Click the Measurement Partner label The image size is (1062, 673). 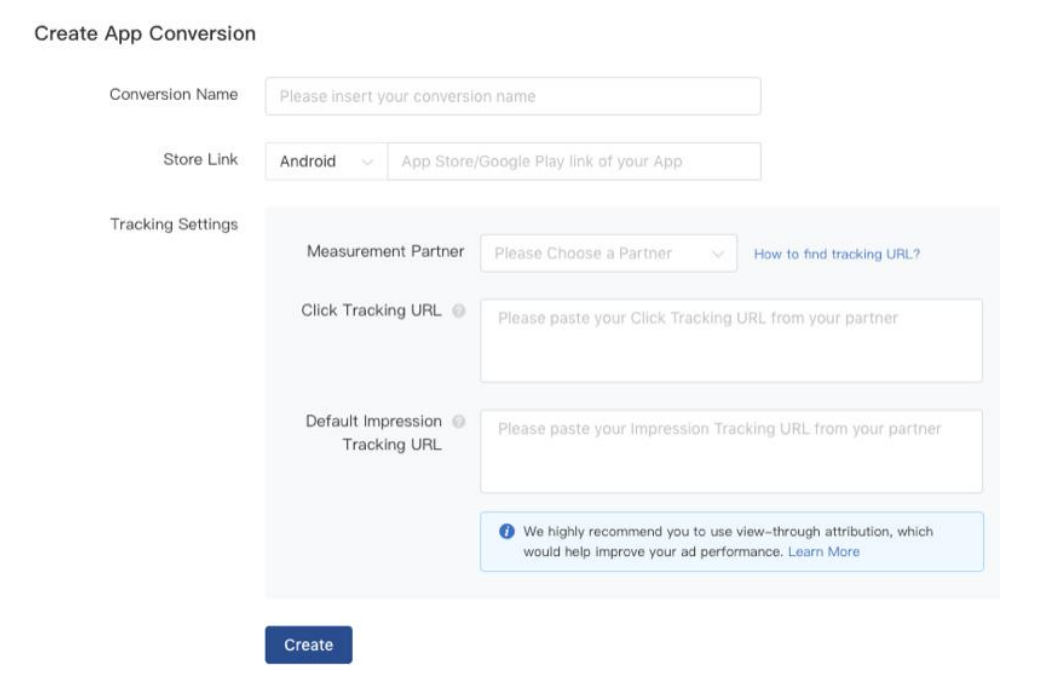[x=385, y=252]
